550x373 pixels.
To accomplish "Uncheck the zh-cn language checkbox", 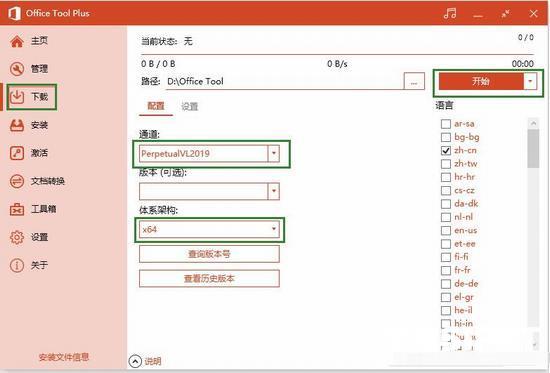I will click(445, 151).
